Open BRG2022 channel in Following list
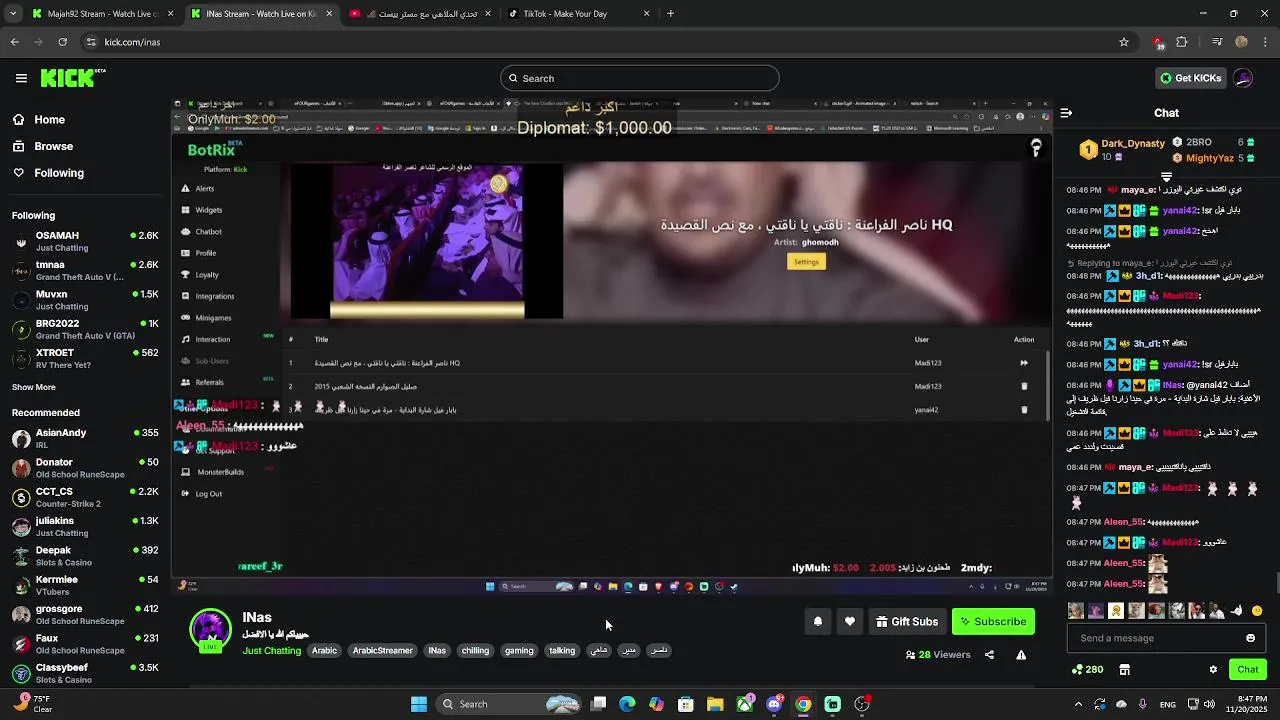This screenshot has height=720, width=1280. click(84, 329)
